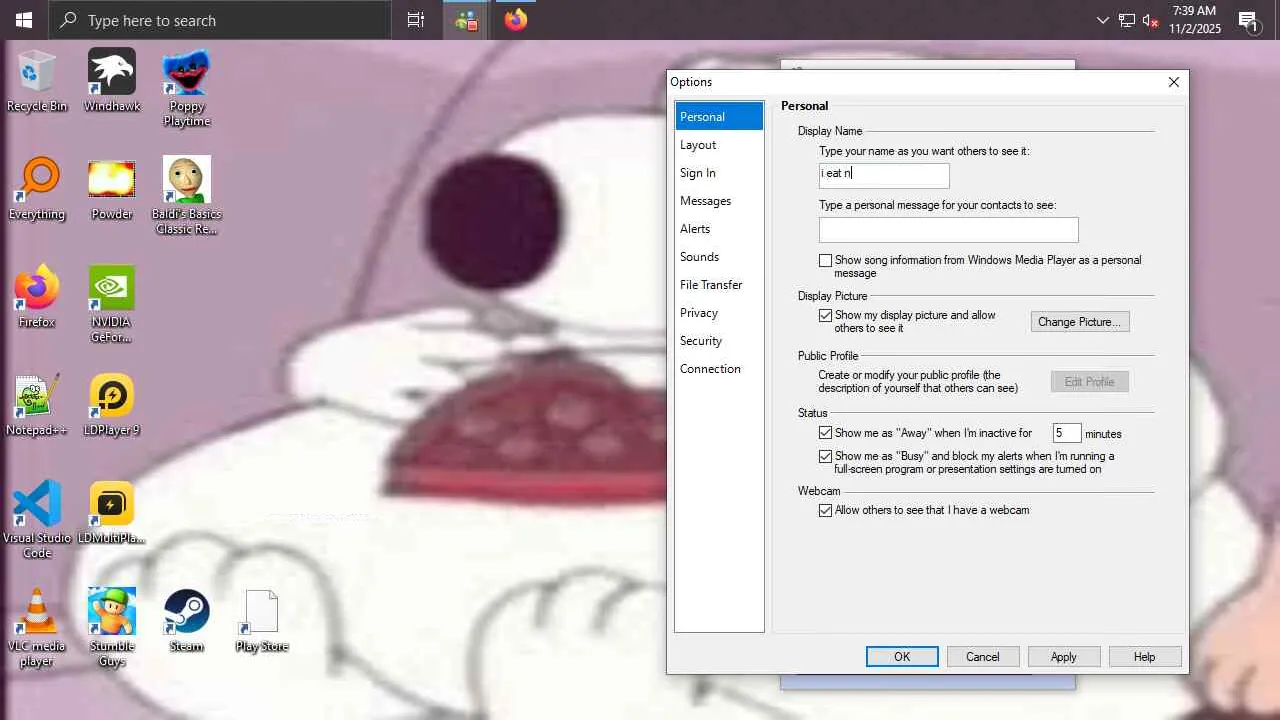Select the Poppy Playtime desktop shortcut
This screenshot has height=720, width=1280.
pyautogui.click(x=187, y=88)
